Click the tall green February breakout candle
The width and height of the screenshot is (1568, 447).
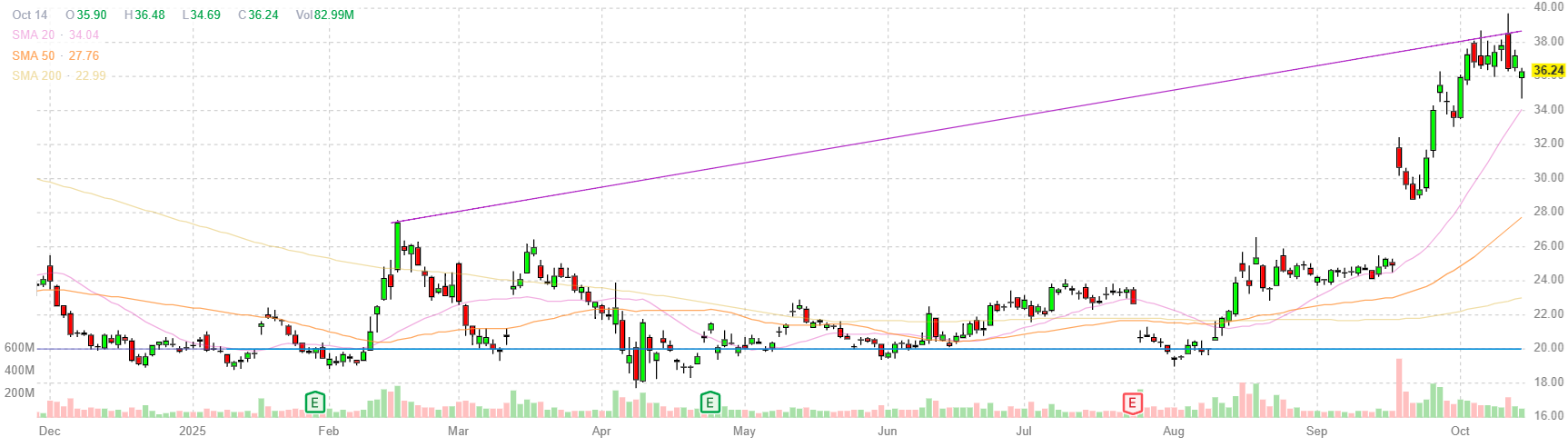(397, 245)
